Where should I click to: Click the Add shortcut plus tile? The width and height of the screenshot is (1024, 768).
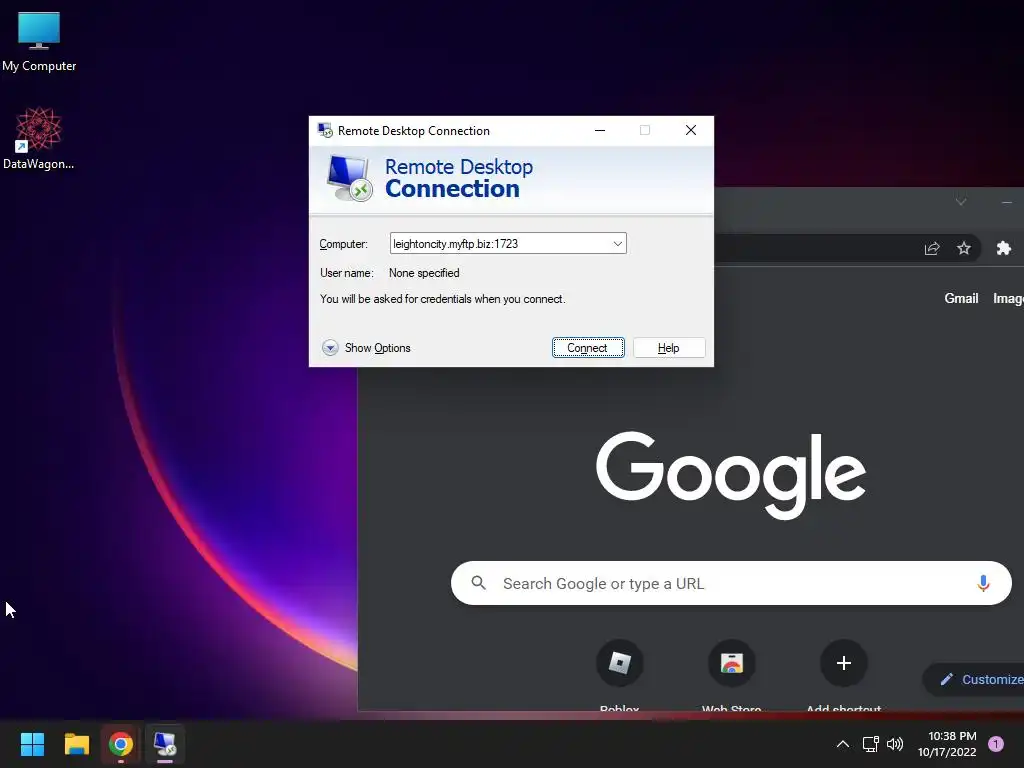[843, 675]
